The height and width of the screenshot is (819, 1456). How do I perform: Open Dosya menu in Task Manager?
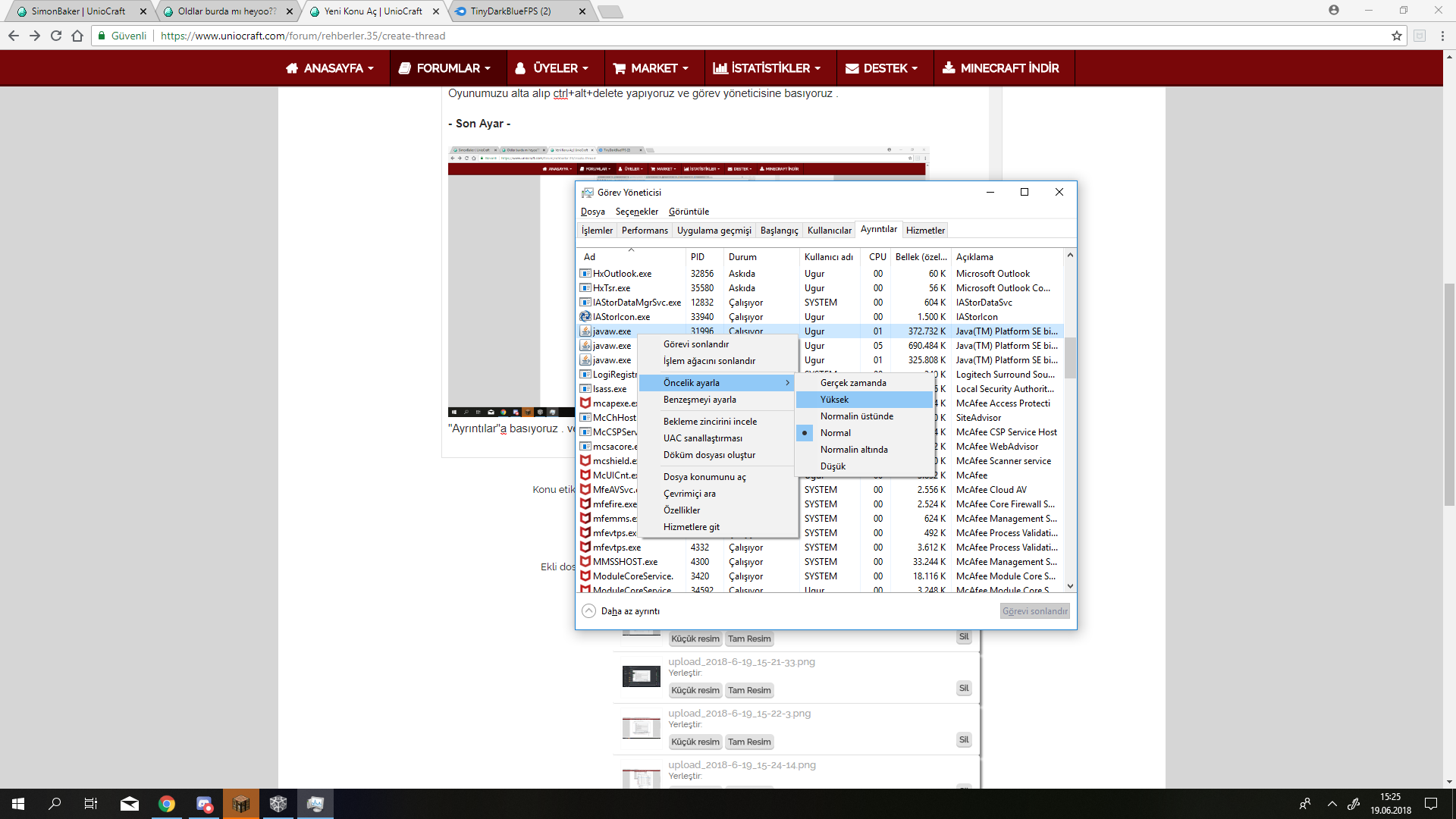tap(593, 212)
